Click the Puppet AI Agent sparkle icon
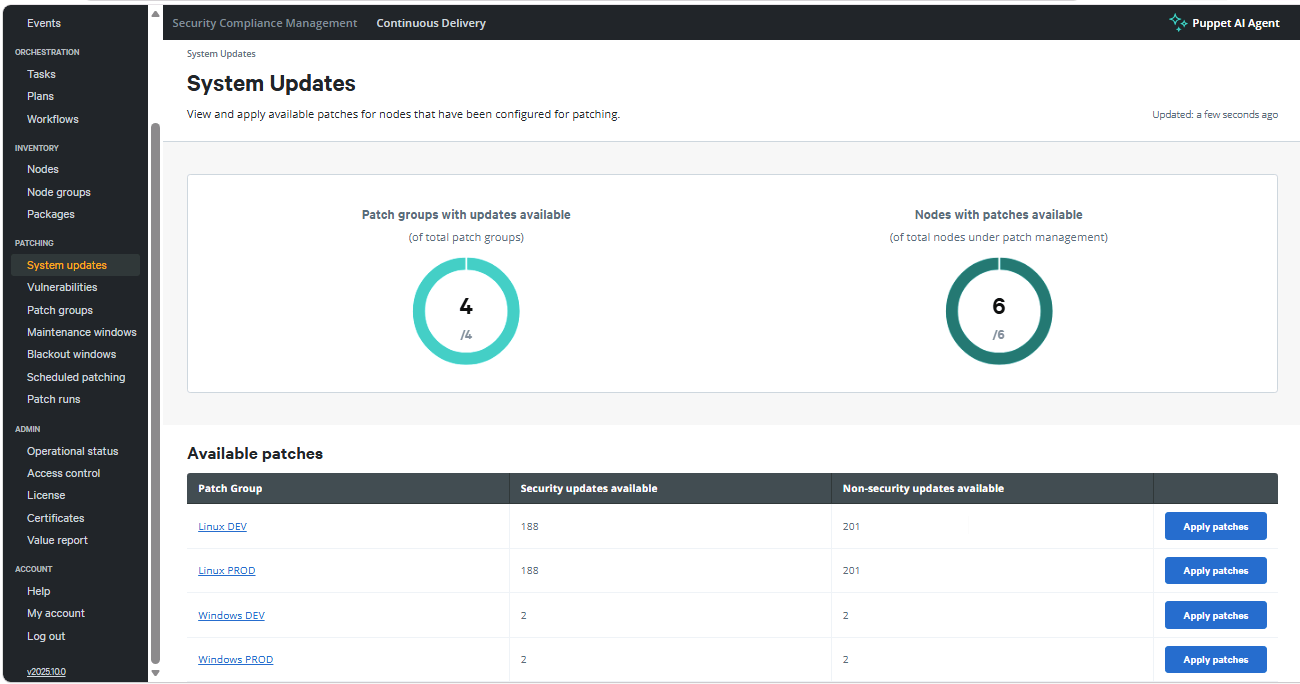1300x684 pixels. [1178, 22]
